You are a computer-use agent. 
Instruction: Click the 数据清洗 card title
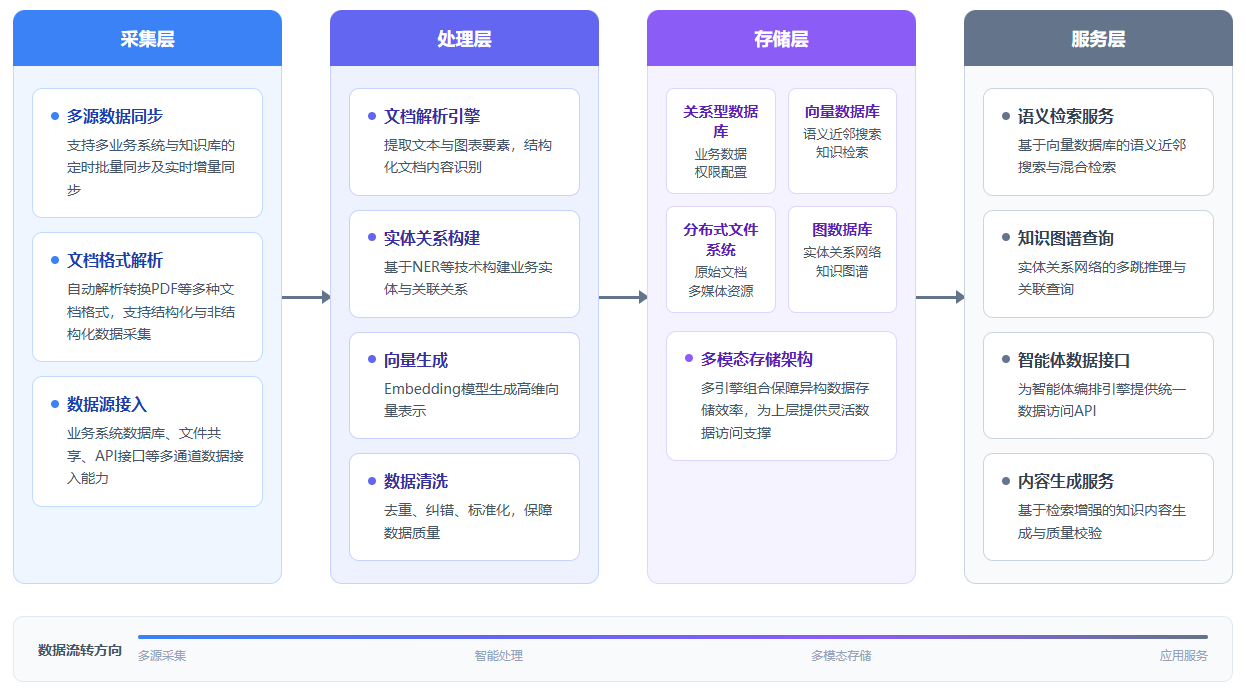tap(416, 482)
